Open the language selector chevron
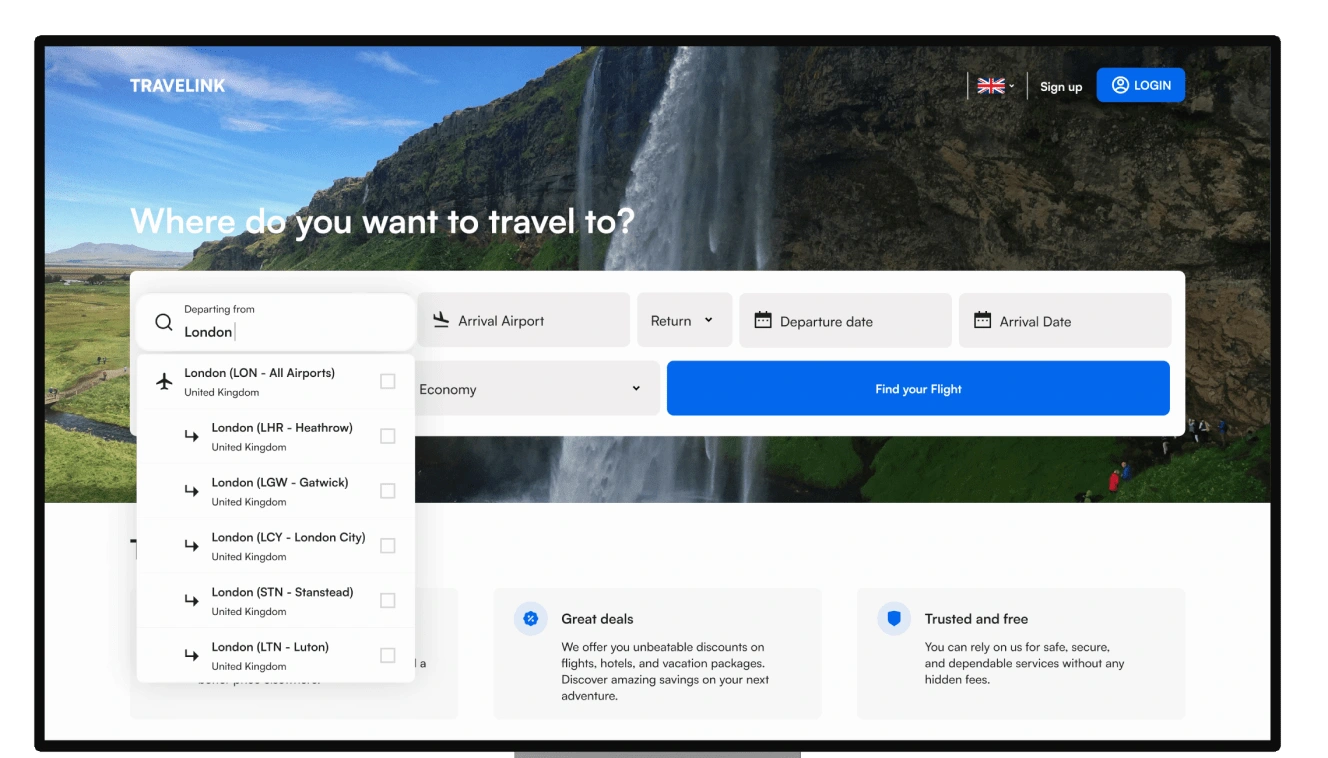Image resolution: width=1328 pixels, height=758 pixels. tap(1011, 86)
